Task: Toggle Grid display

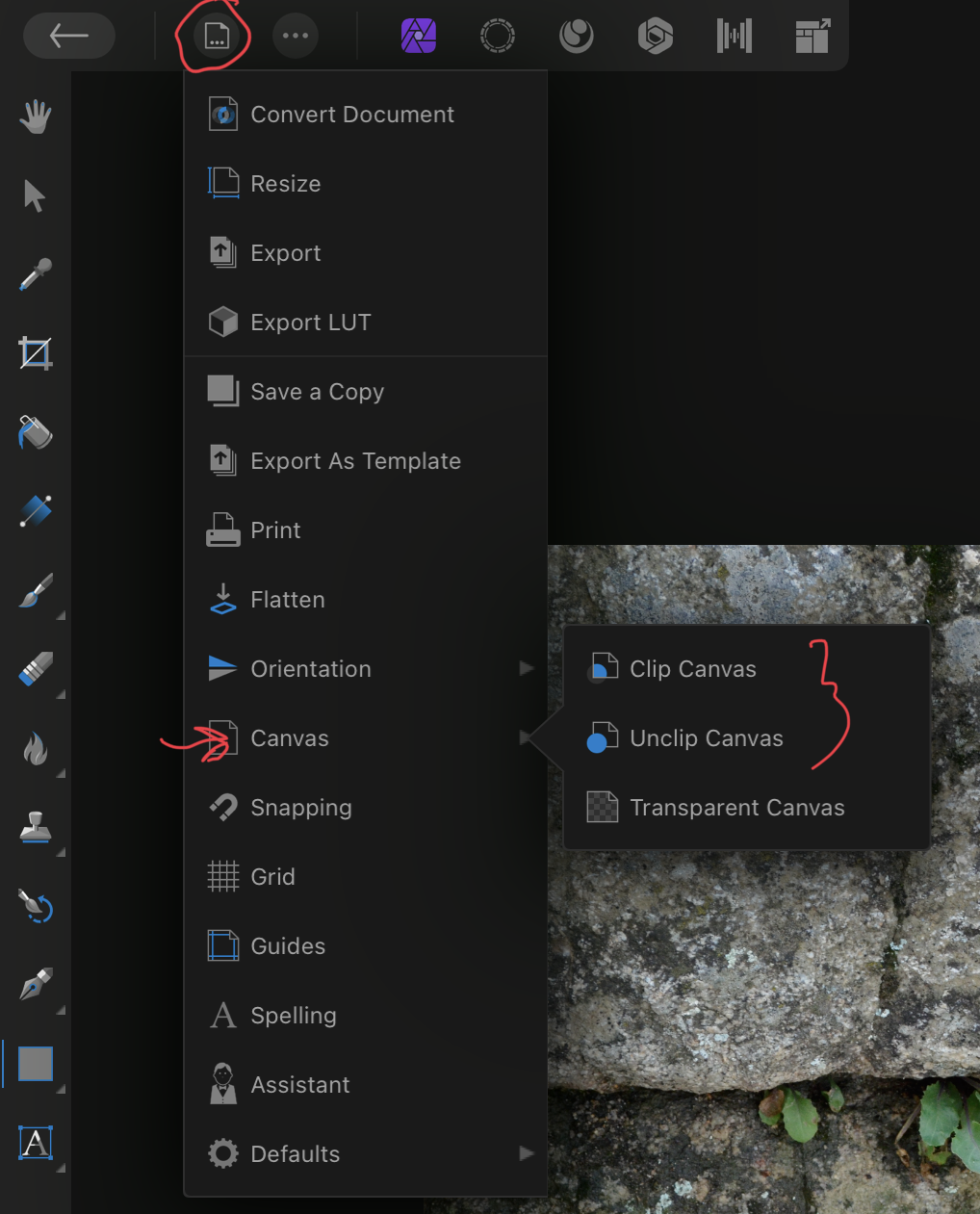Action: click(x=272, y=877)
